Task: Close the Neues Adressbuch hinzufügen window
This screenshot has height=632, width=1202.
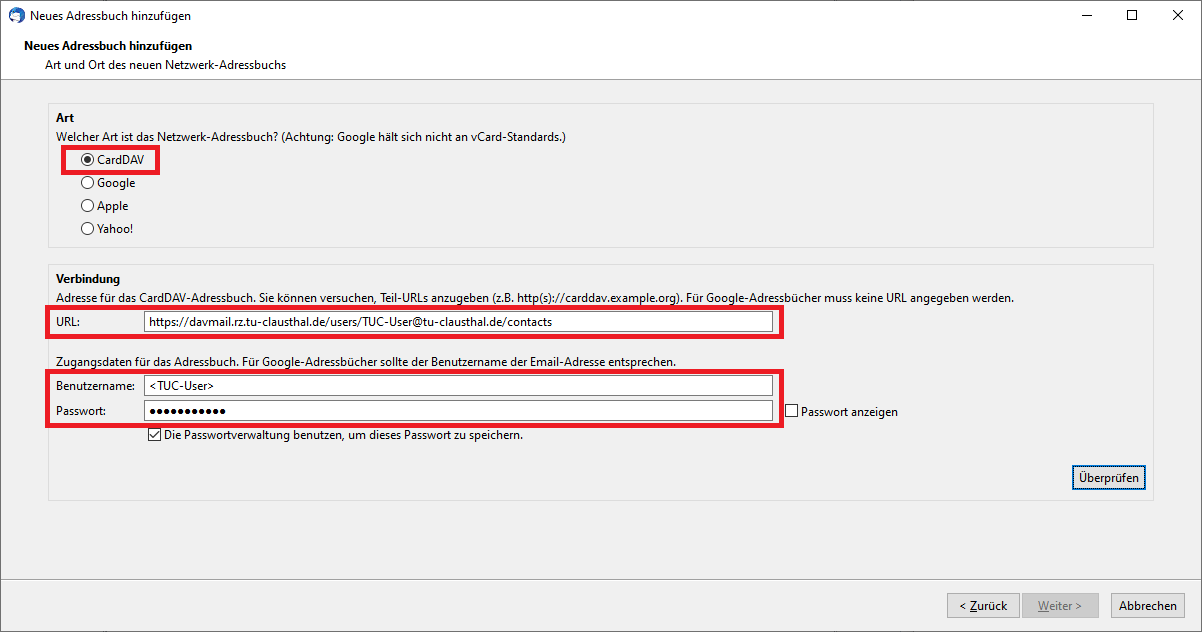Action: pyautogui.click(x=1178, y=16)
